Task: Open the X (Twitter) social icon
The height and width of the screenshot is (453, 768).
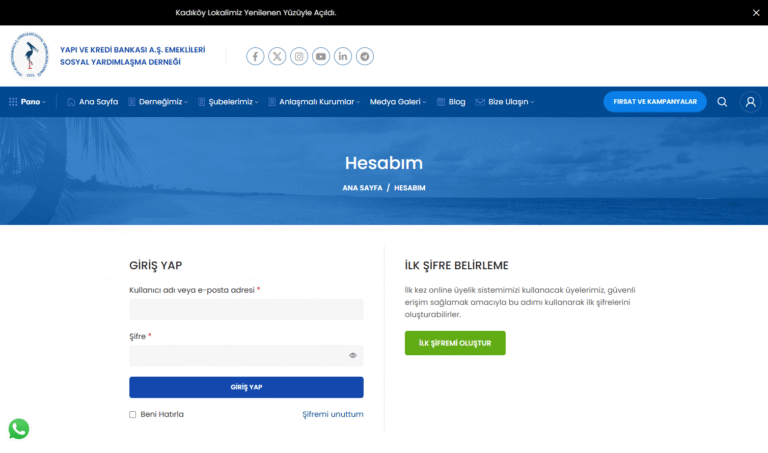Action: point(277,56)
